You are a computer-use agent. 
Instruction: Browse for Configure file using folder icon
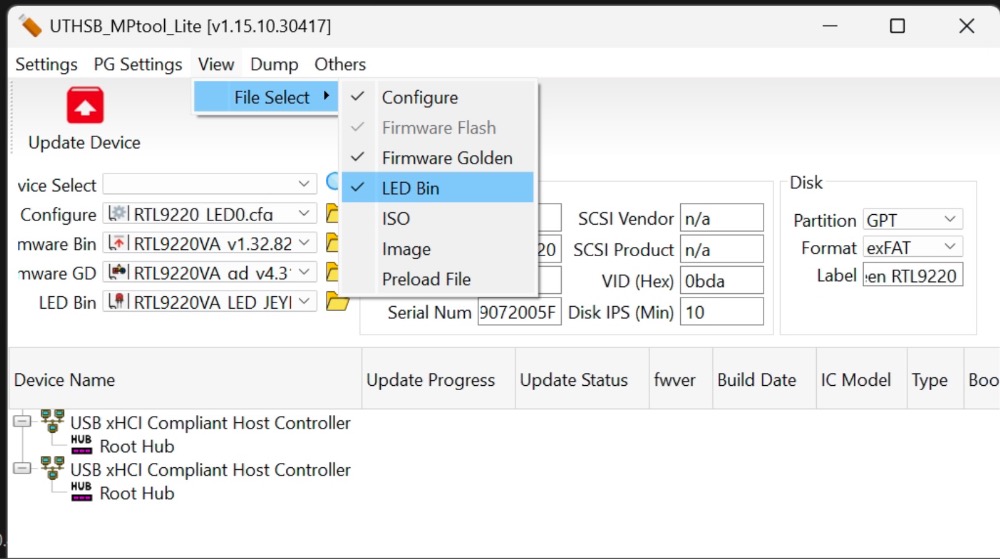(332, 213)
